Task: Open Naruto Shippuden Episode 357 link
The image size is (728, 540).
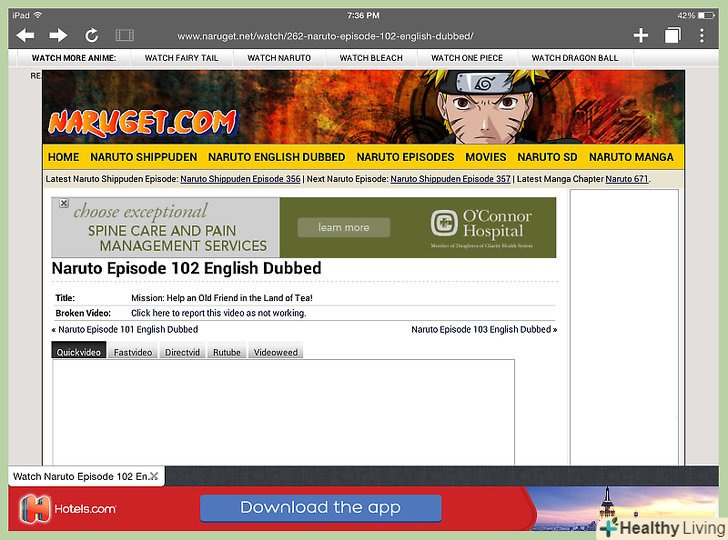Action: point(450,179)
